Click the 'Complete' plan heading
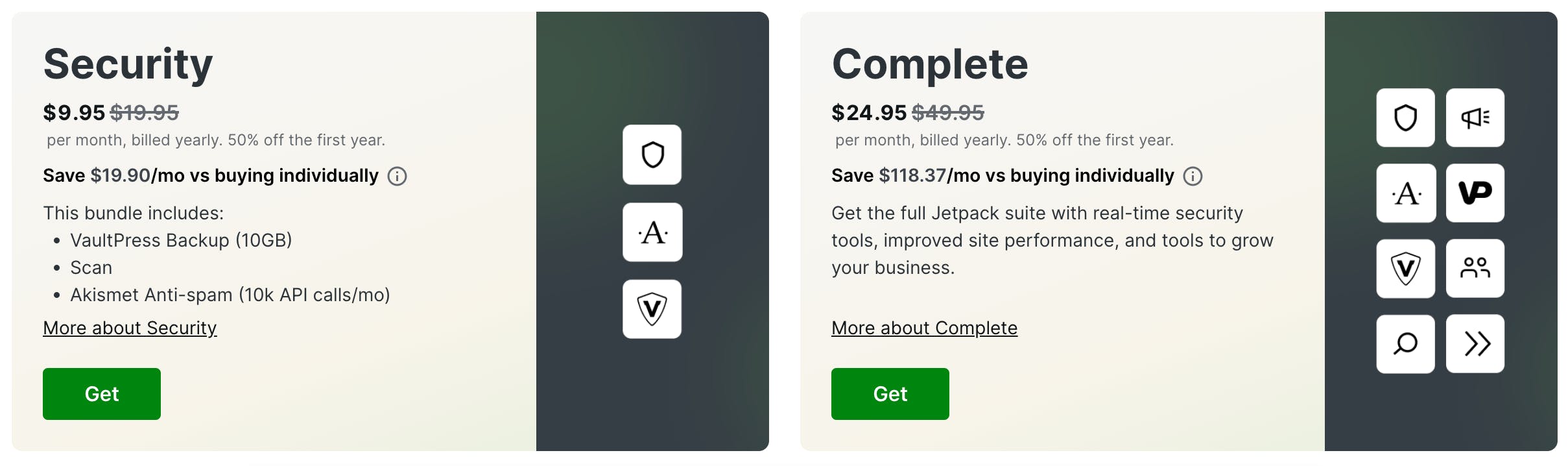This screenshot has height=466, width=1568. [929, 64]
